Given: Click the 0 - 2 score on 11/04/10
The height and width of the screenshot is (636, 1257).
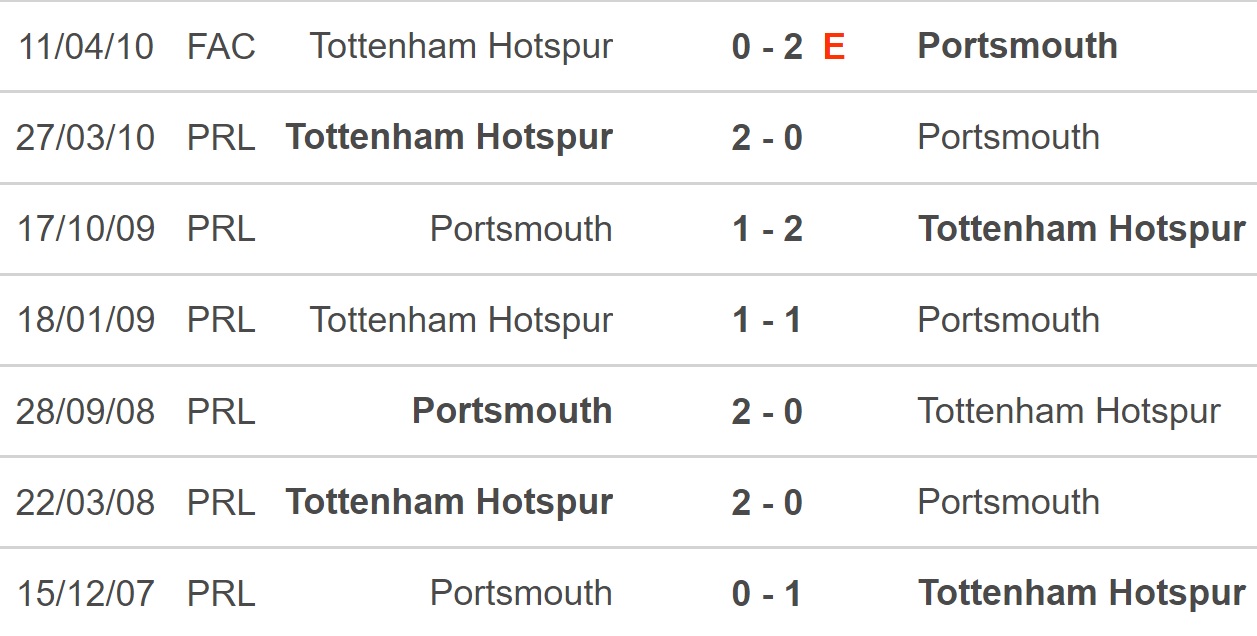Looking at the screenshot, I should pos(767,47).
